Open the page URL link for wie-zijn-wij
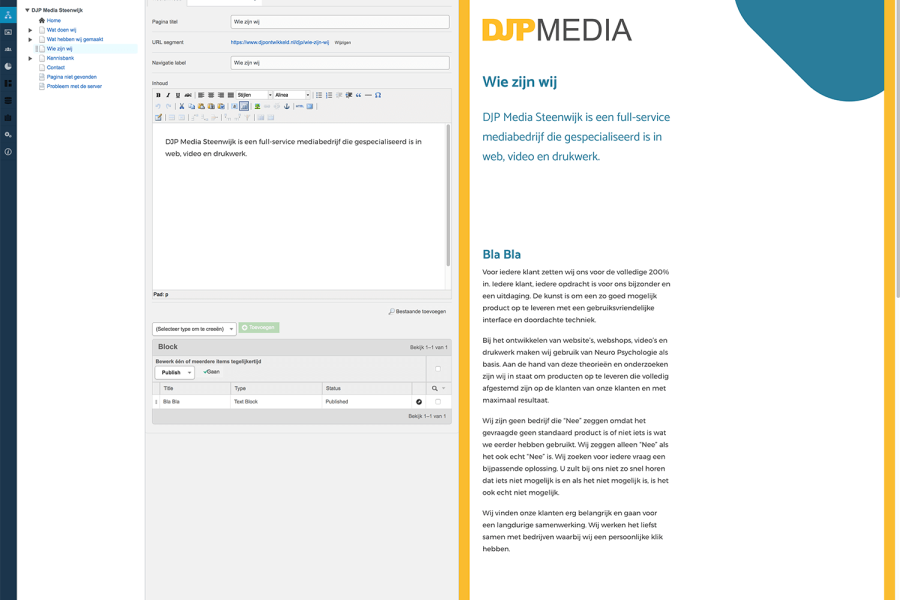The image size is (900, 600). point(280,42)
